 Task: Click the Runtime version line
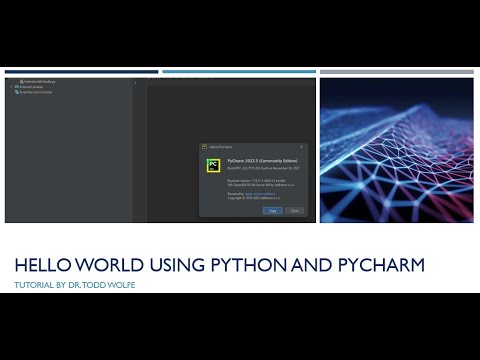click(256, 180)
